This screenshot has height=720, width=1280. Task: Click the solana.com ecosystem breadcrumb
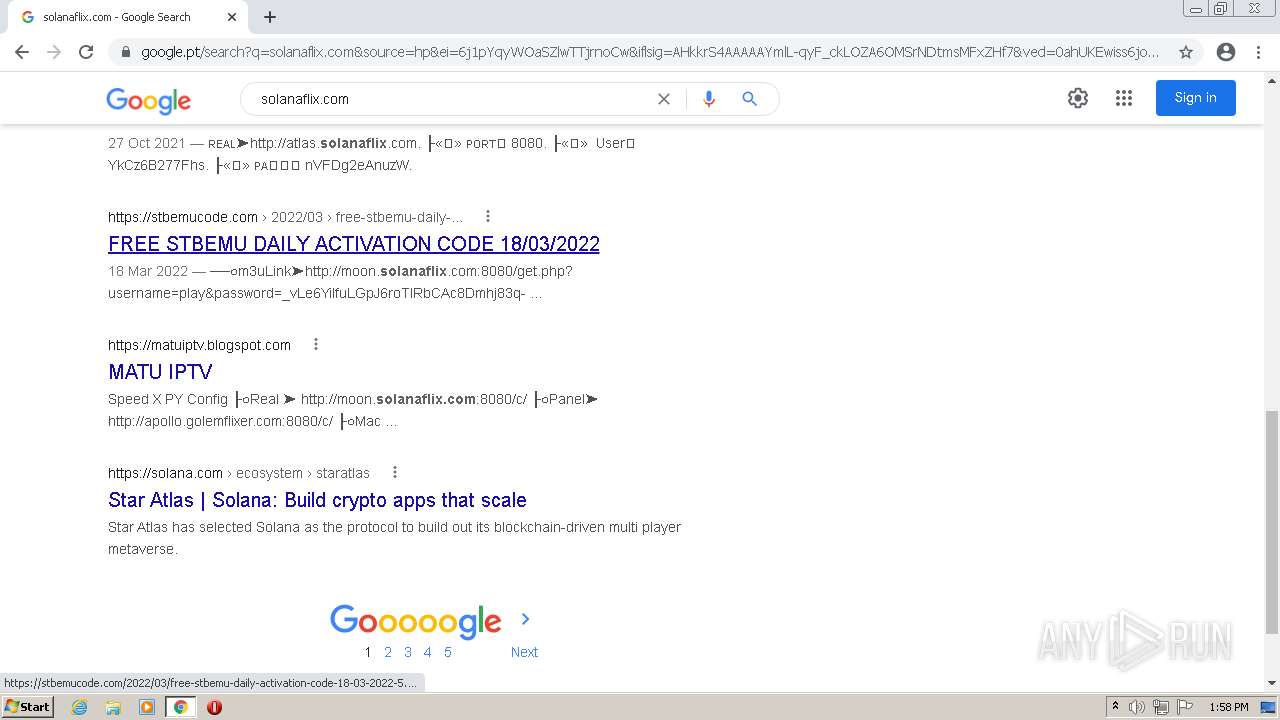tap(239, 473)
